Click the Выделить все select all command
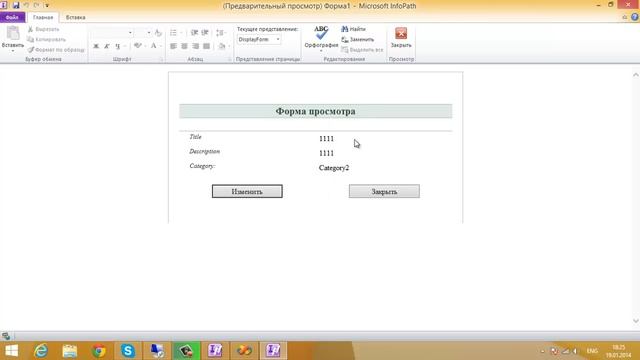The height and width of the screenshot is (360, 640). 362,50
